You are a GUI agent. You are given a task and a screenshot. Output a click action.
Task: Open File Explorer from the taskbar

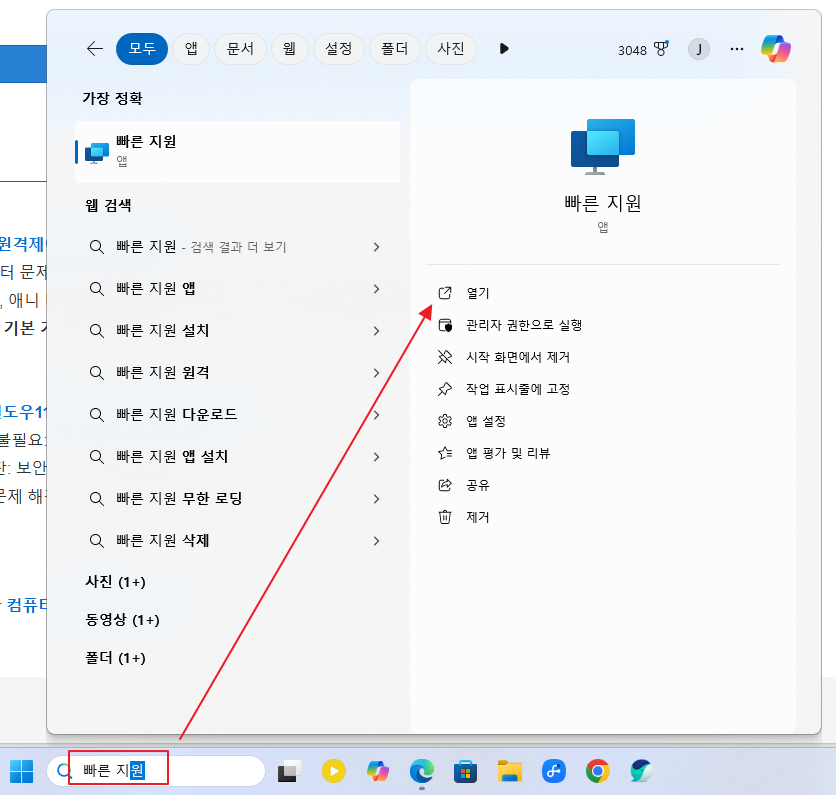click(509, 771)
